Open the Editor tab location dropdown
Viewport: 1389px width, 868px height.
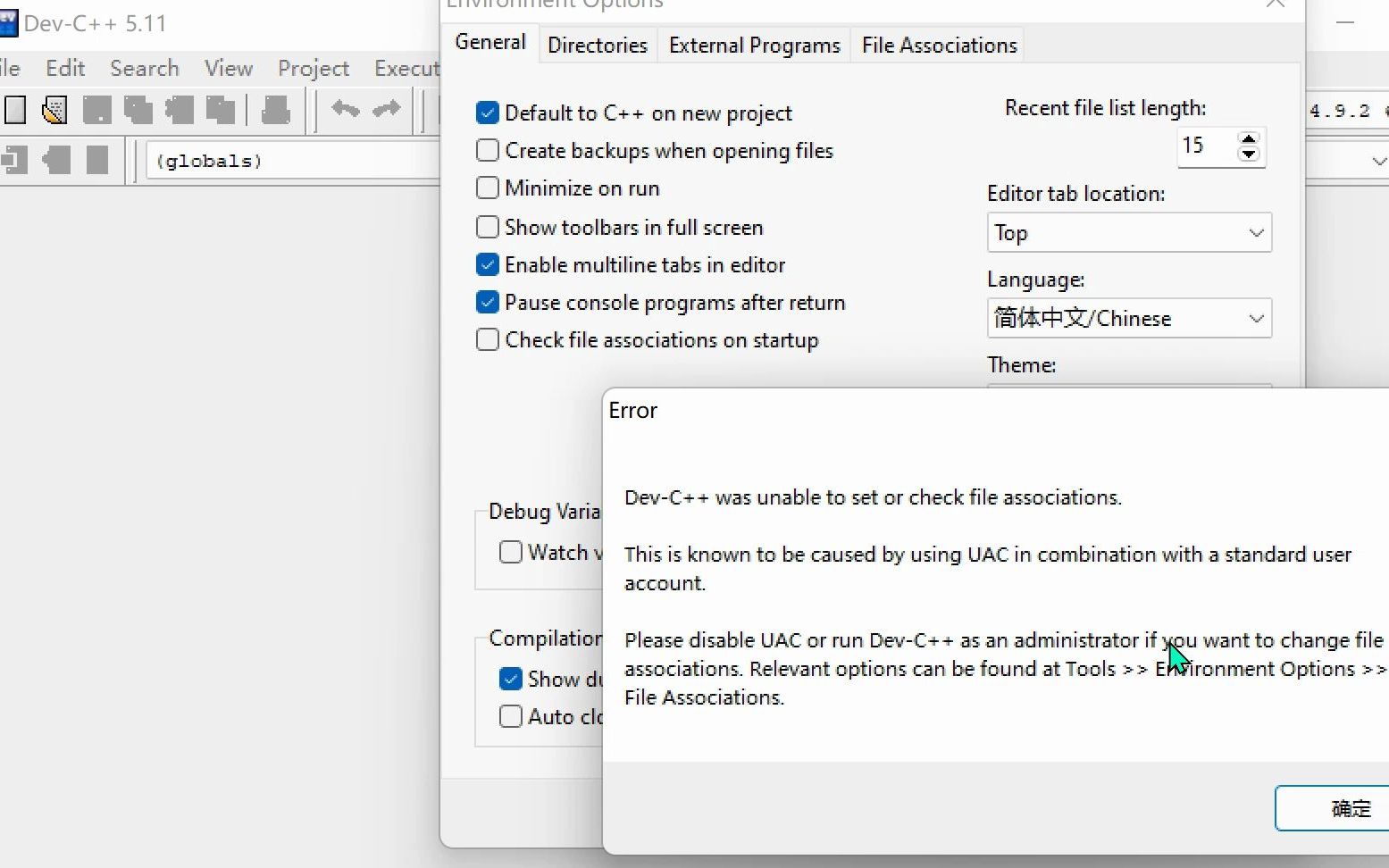point(1129,233)
